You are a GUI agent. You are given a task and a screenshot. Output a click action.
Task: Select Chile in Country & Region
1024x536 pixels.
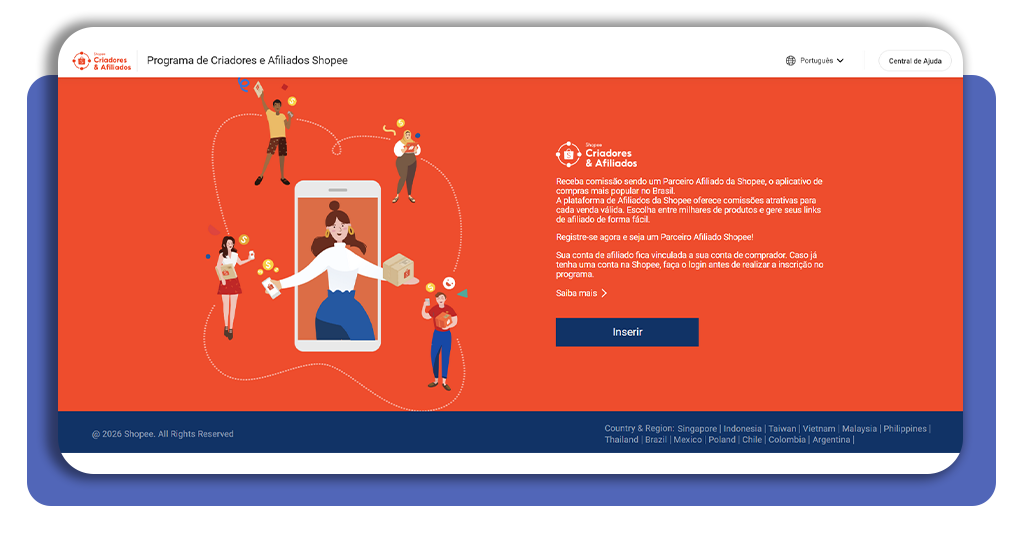(752, 440)
